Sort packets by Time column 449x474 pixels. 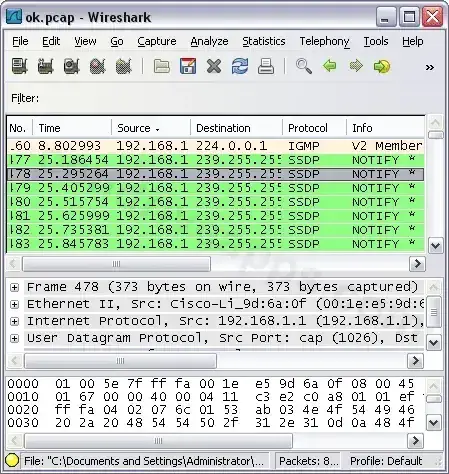pos(72,128)
